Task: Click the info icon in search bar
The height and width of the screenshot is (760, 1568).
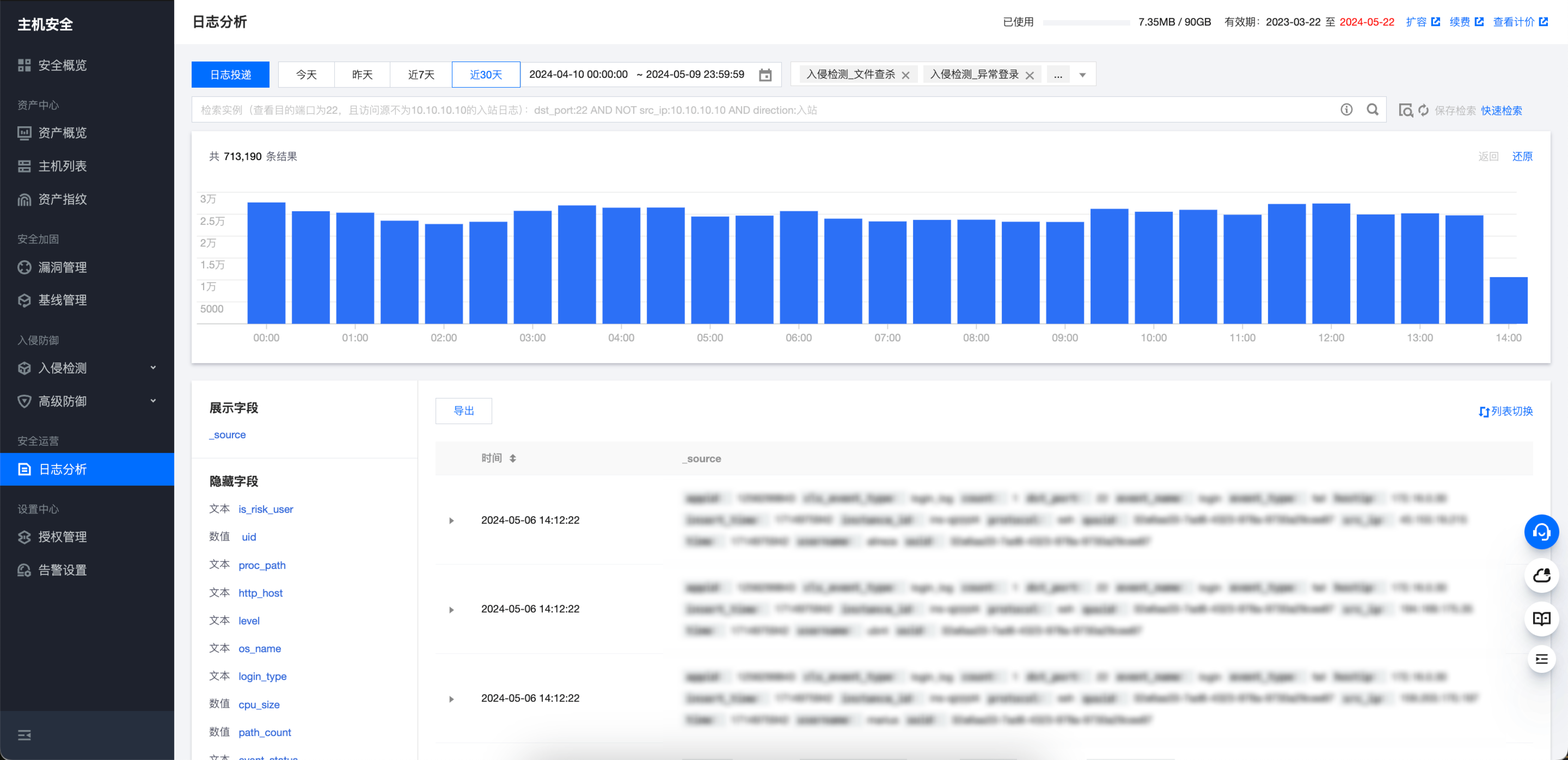Action: pyautogui.click(x=1346, y=109)
